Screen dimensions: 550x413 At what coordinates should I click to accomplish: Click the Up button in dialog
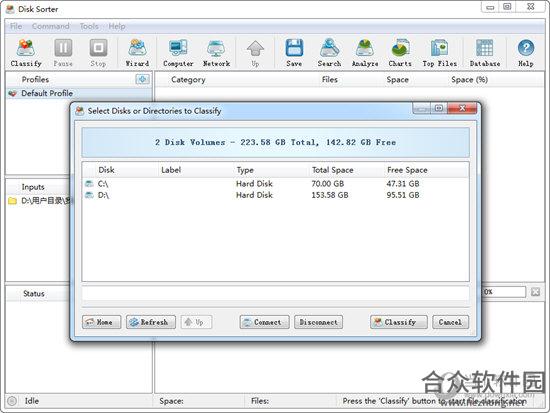tap(196, 322)
